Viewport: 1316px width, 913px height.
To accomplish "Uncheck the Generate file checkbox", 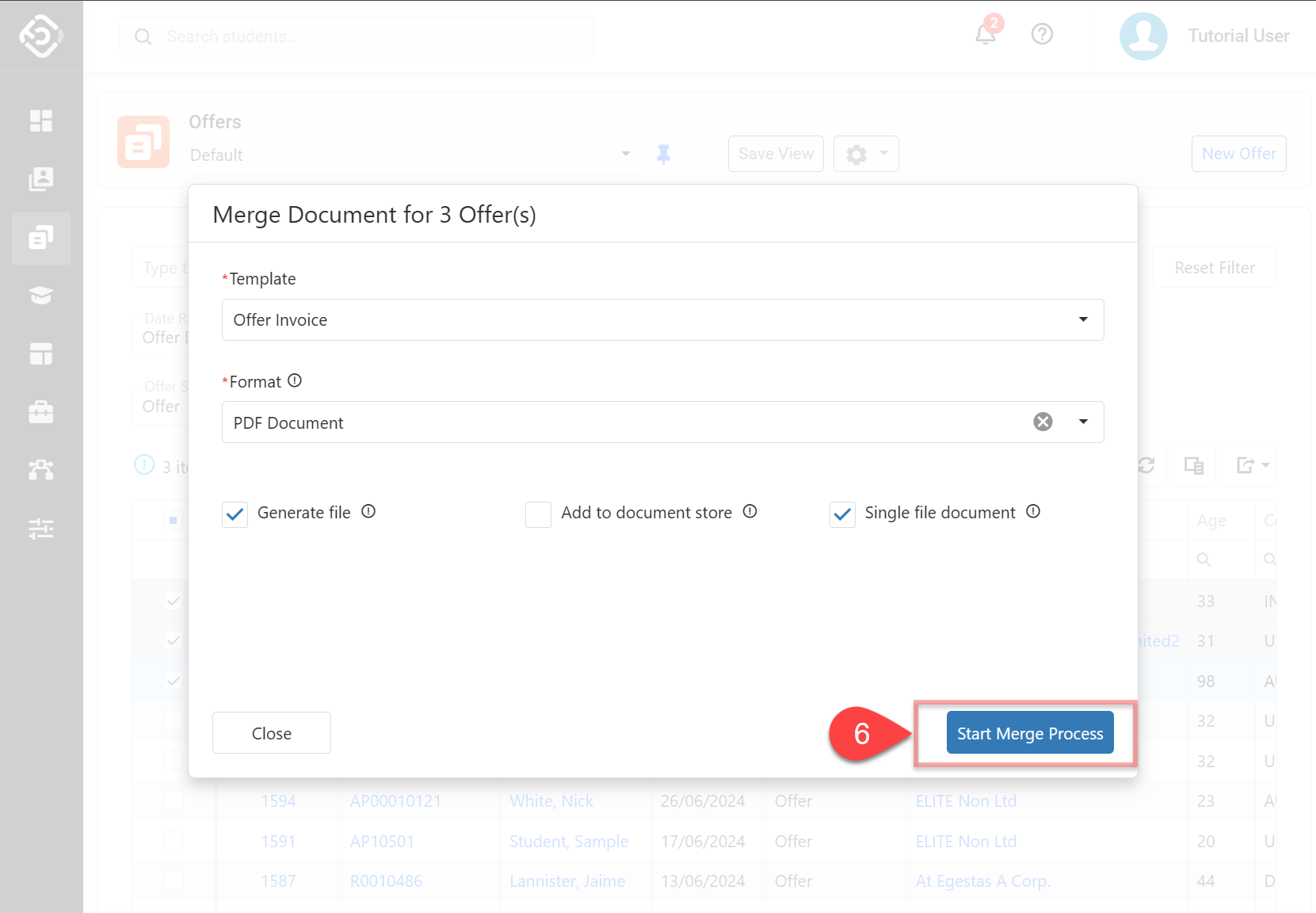I will [x=235, y=514].
